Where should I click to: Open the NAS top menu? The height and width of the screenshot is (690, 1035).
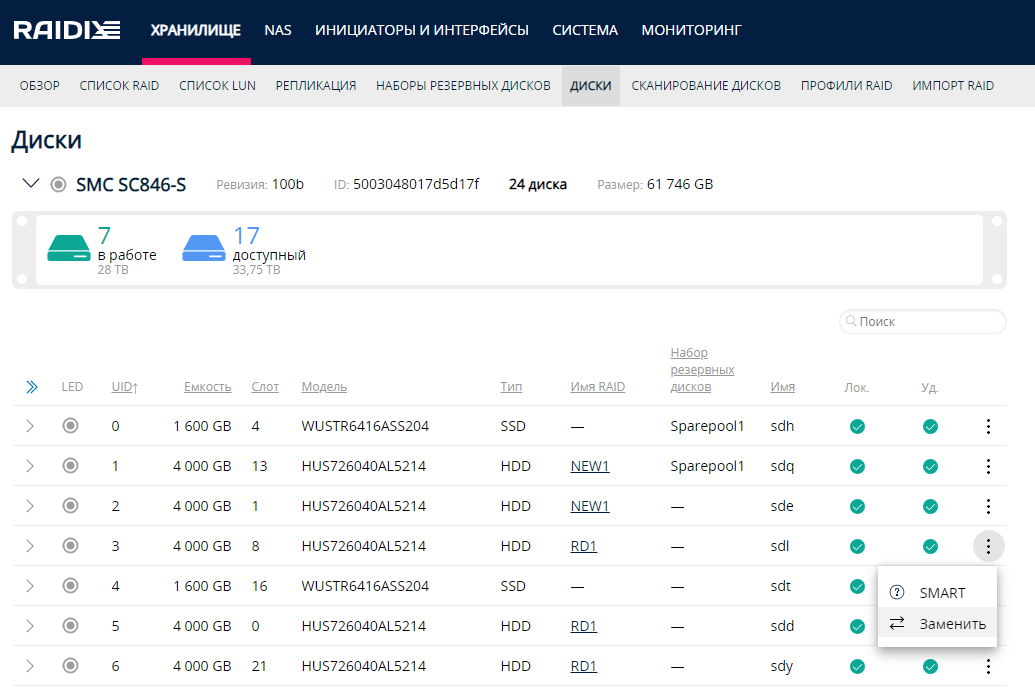(x=278, y=30)
